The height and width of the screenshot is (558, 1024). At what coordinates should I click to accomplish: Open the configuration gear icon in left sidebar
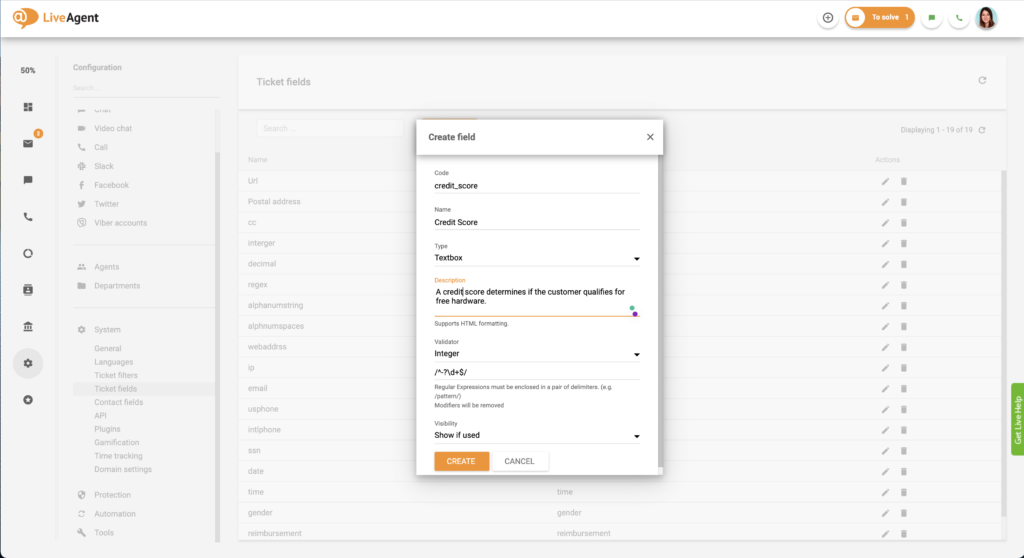(28, 363)
